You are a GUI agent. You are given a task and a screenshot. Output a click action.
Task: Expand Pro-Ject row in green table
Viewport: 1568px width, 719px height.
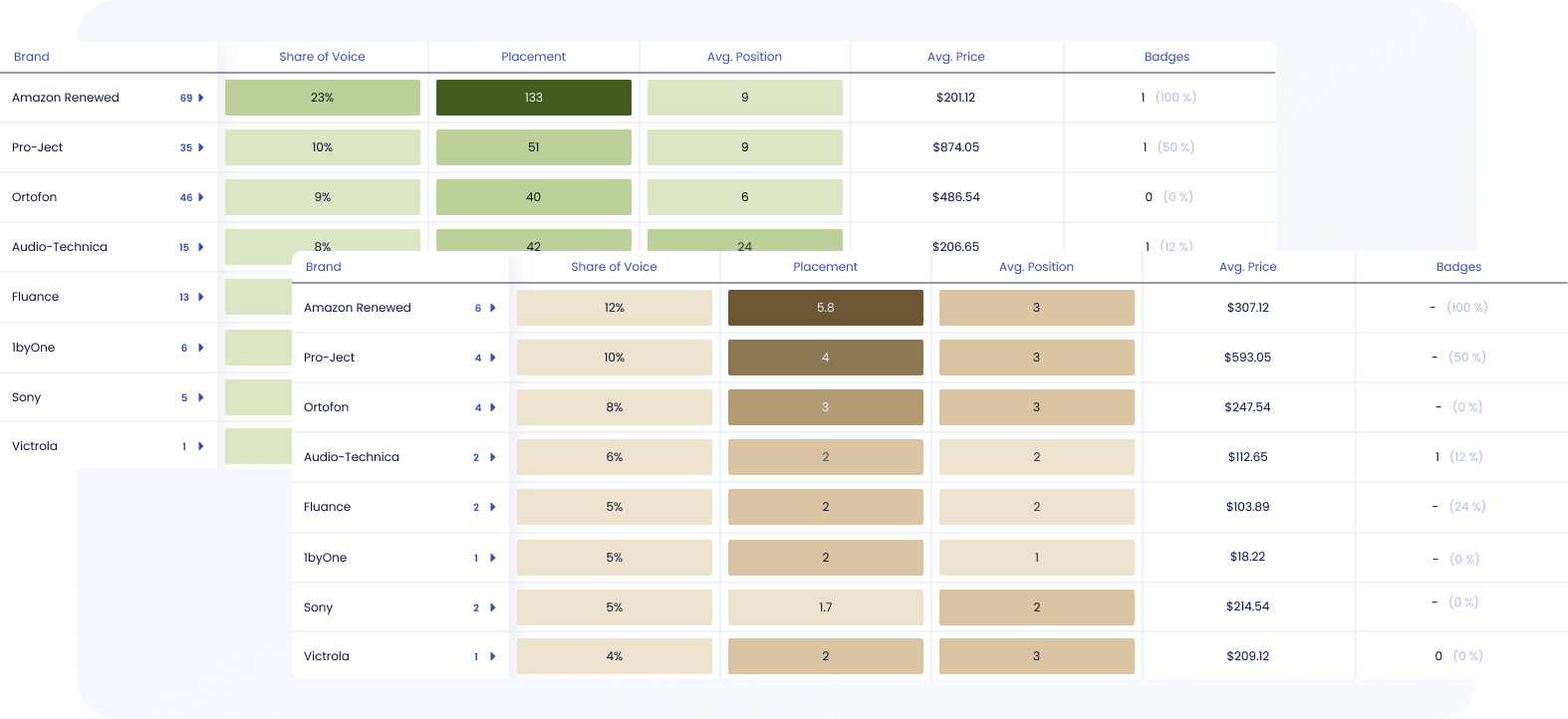click(x=201, y=147)
